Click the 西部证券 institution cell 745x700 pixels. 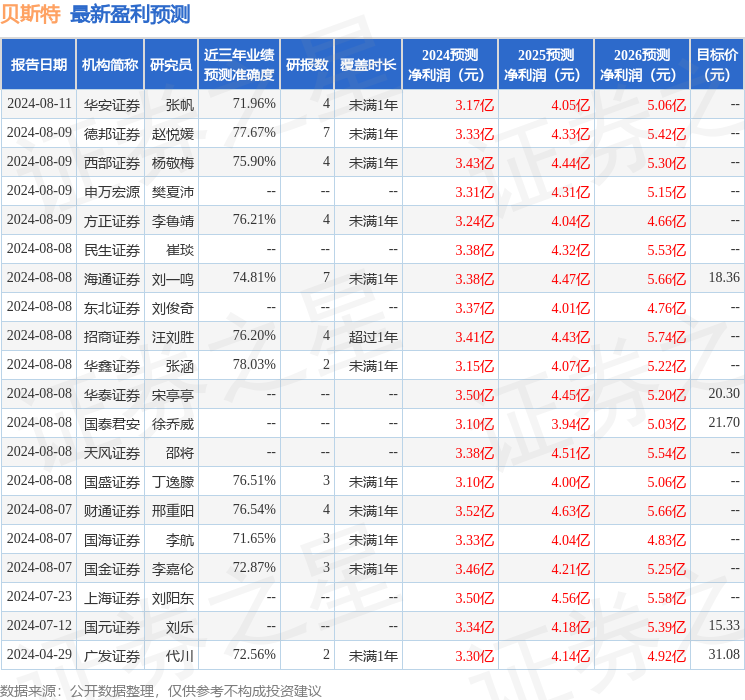[x=112, y=163]
